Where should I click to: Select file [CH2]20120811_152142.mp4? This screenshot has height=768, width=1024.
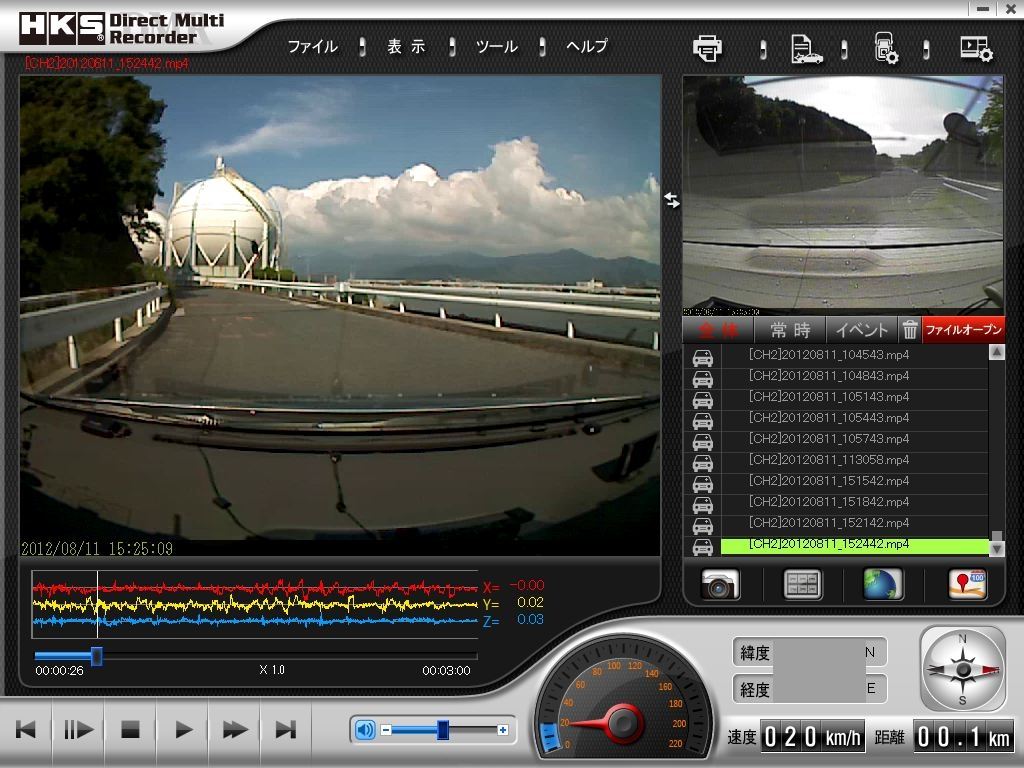tap(854, 522)
